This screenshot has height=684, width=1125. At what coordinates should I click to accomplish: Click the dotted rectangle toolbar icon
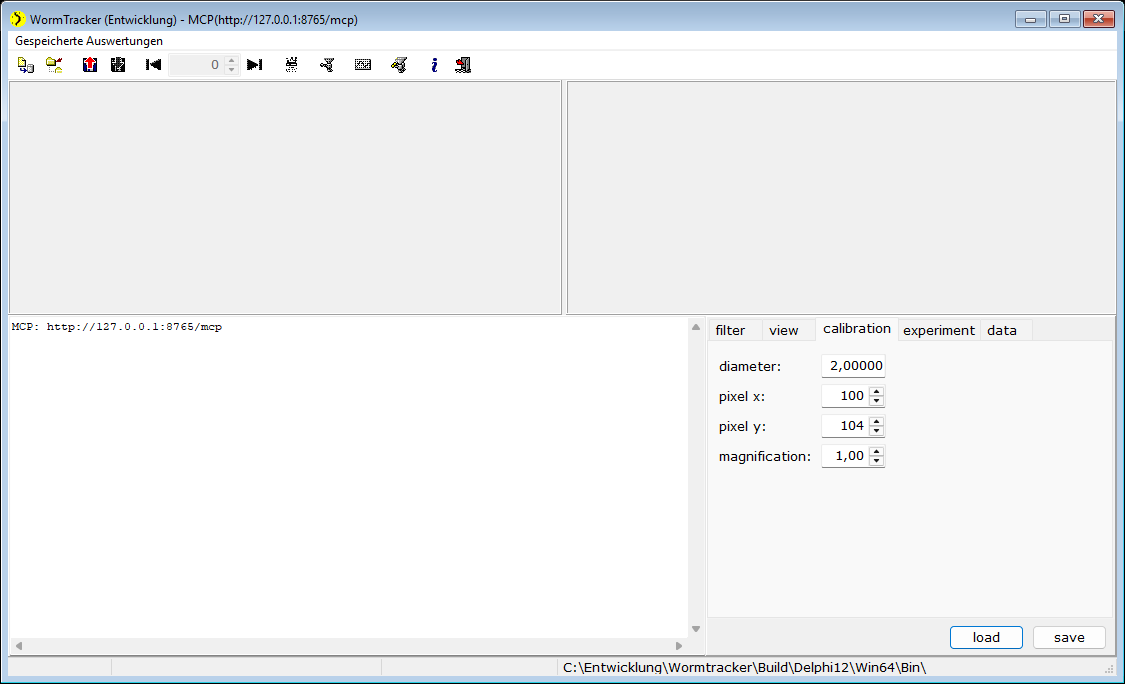pyautogui.click(x=363, y=65)
